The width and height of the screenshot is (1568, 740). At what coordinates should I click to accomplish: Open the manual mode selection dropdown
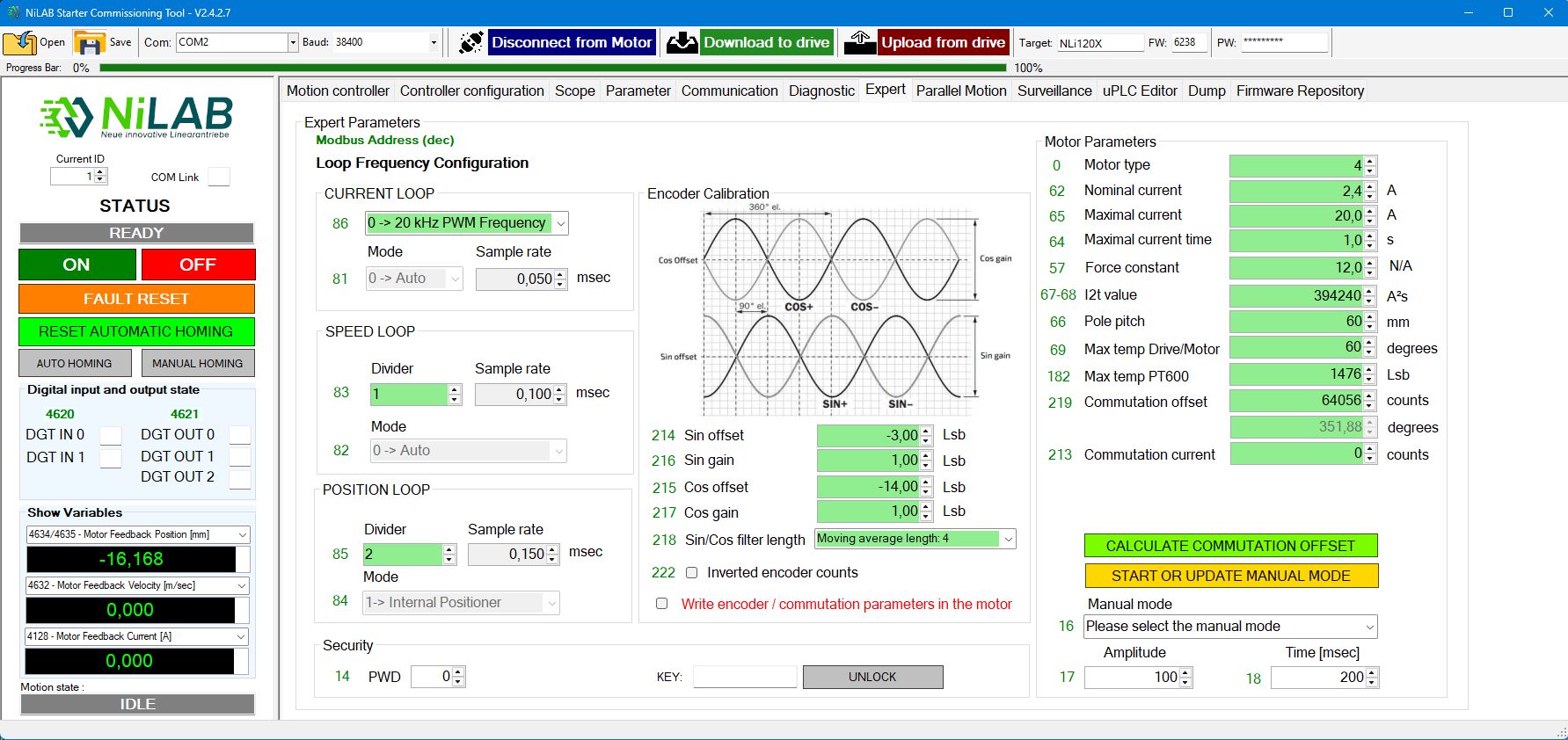(1368, 627)
